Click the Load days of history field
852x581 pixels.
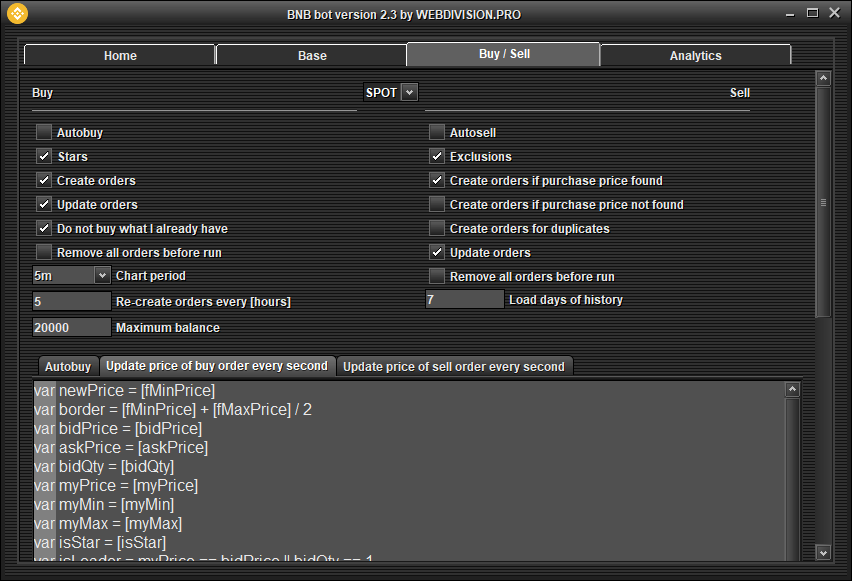(464, 299)
